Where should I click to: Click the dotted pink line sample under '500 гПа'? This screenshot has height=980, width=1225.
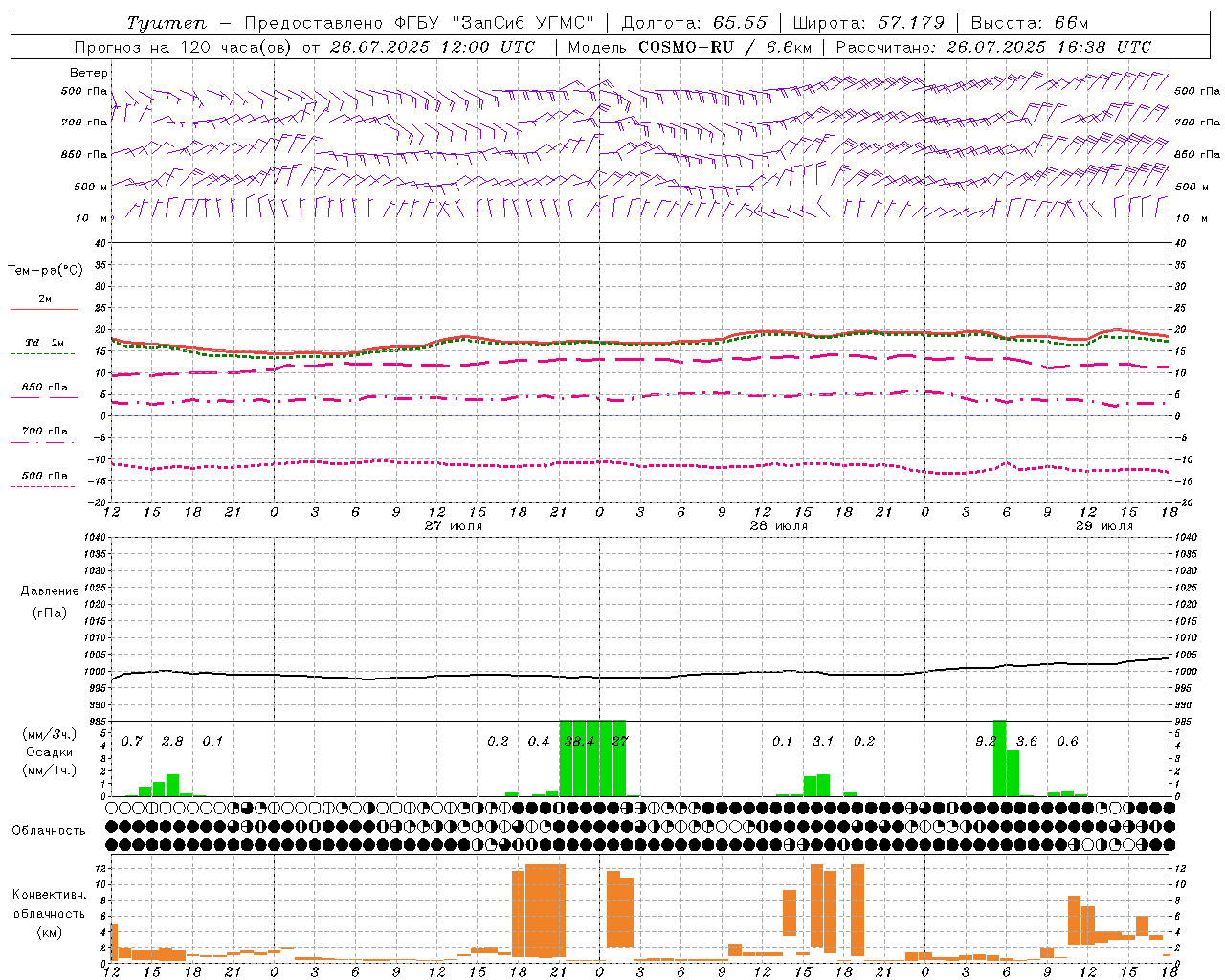(x=42, y=486)
